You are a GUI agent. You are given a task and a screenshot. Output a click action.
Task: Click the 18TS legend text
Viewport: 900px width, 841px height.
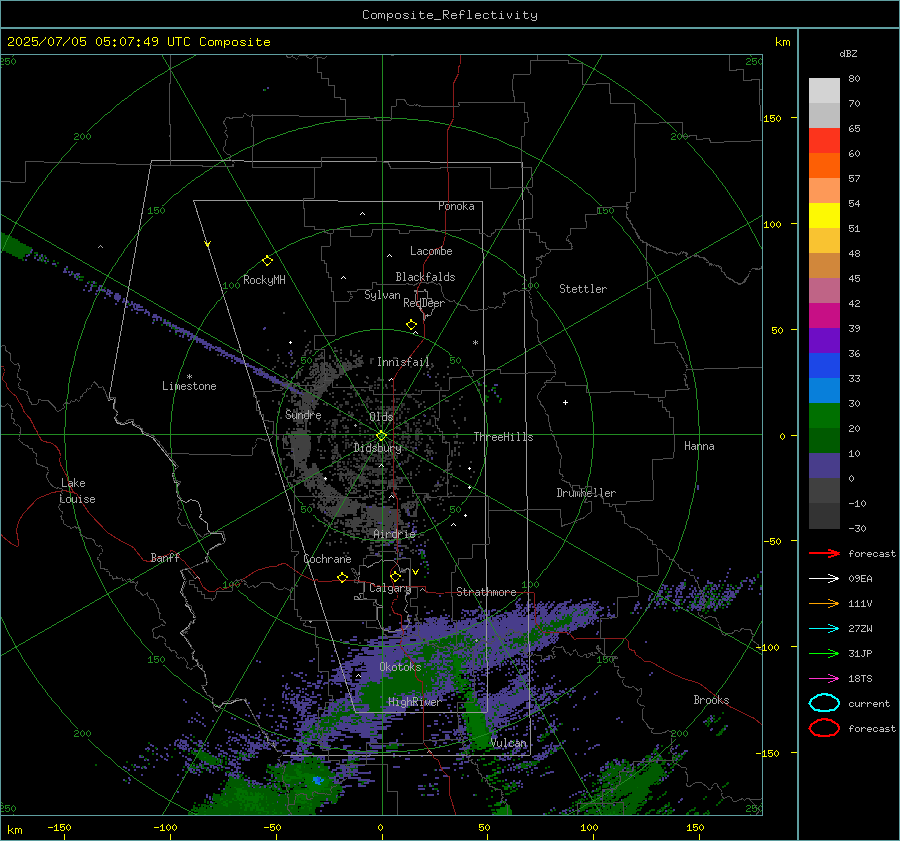click(860, 679)
